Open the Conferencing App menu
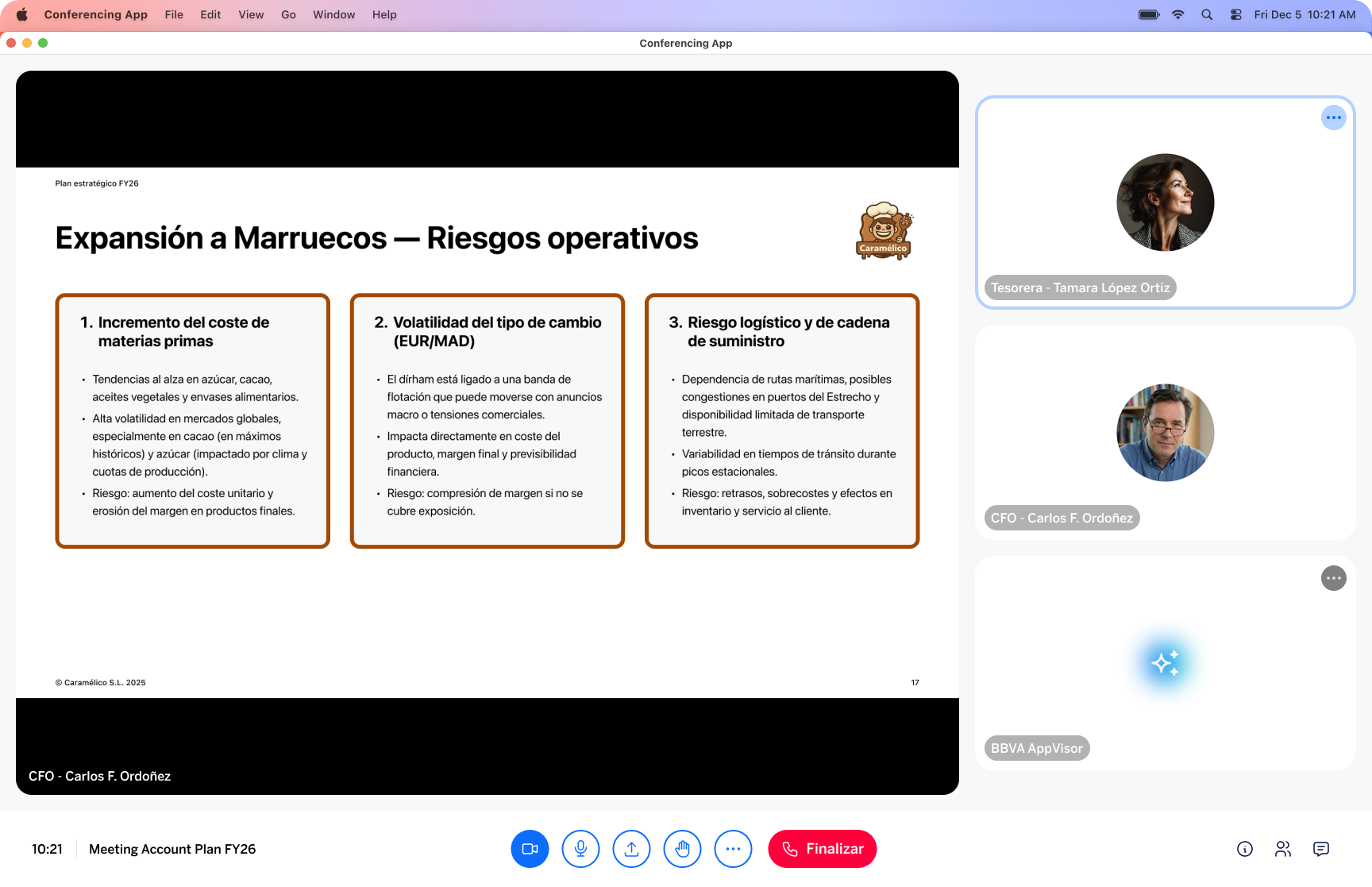Viewport: 1372px width, 887px height. 95,14
